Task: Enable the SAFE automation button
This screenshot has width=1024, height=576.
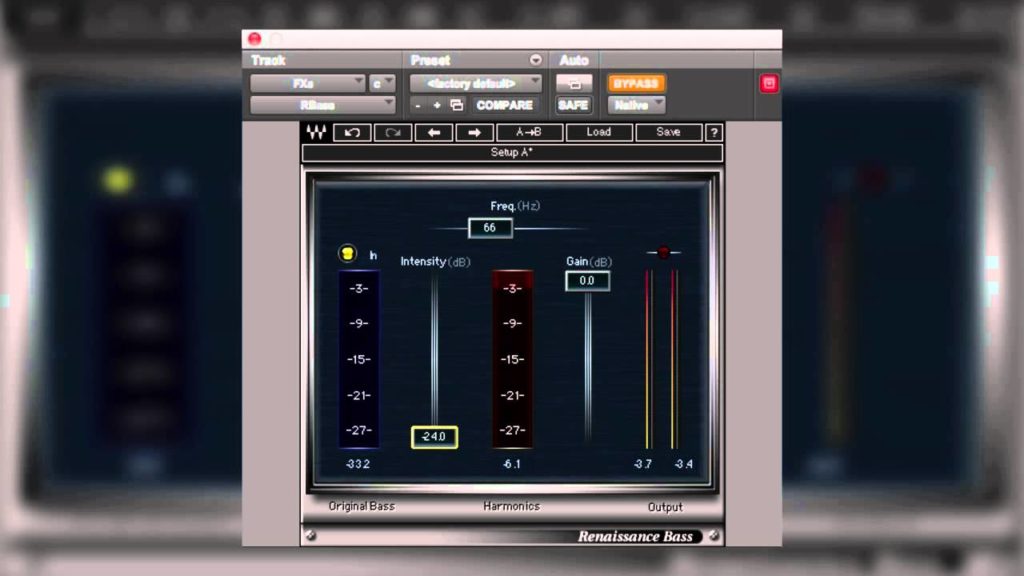Action: [x=574, y=105]
